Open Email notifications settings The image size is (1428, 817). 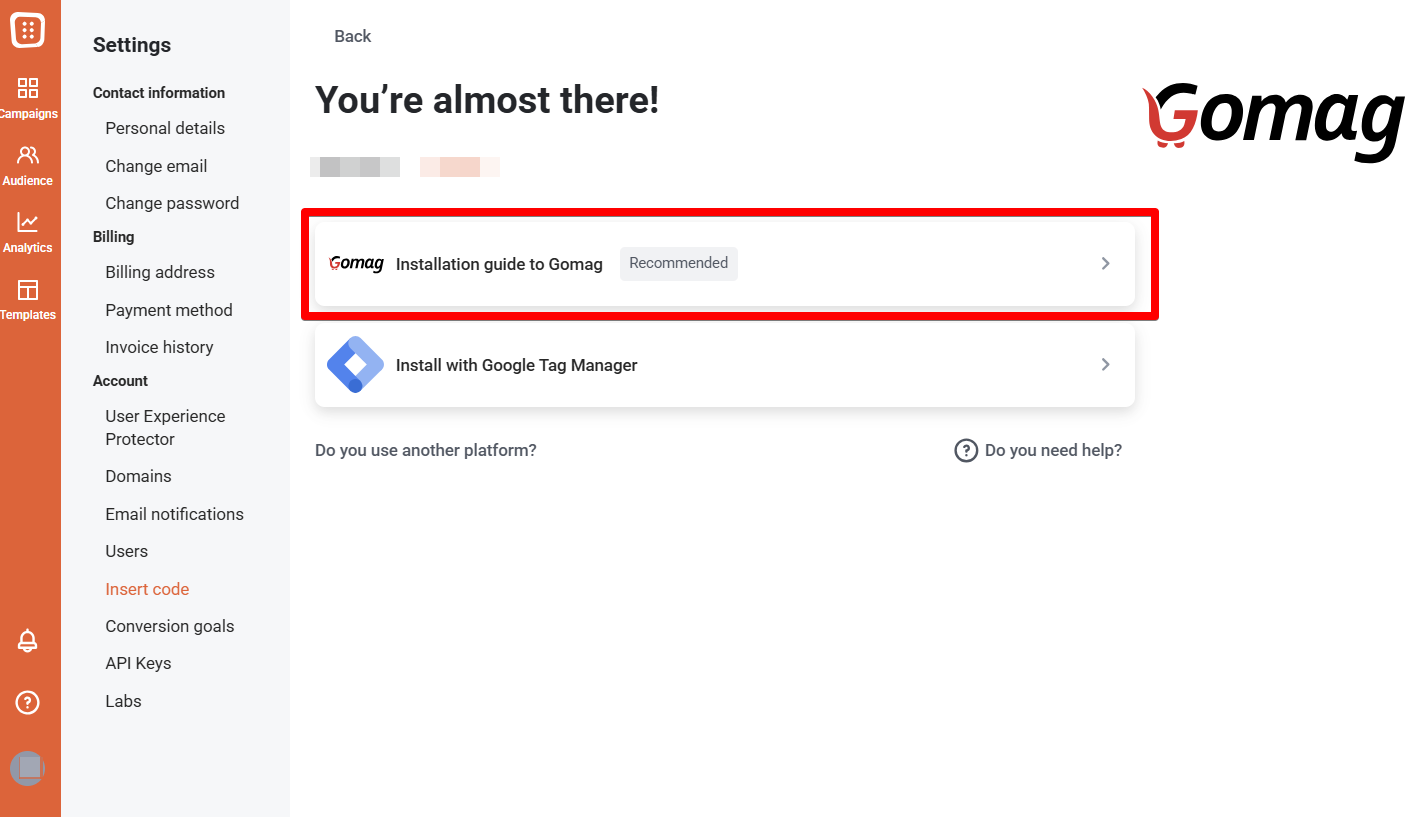174,513
